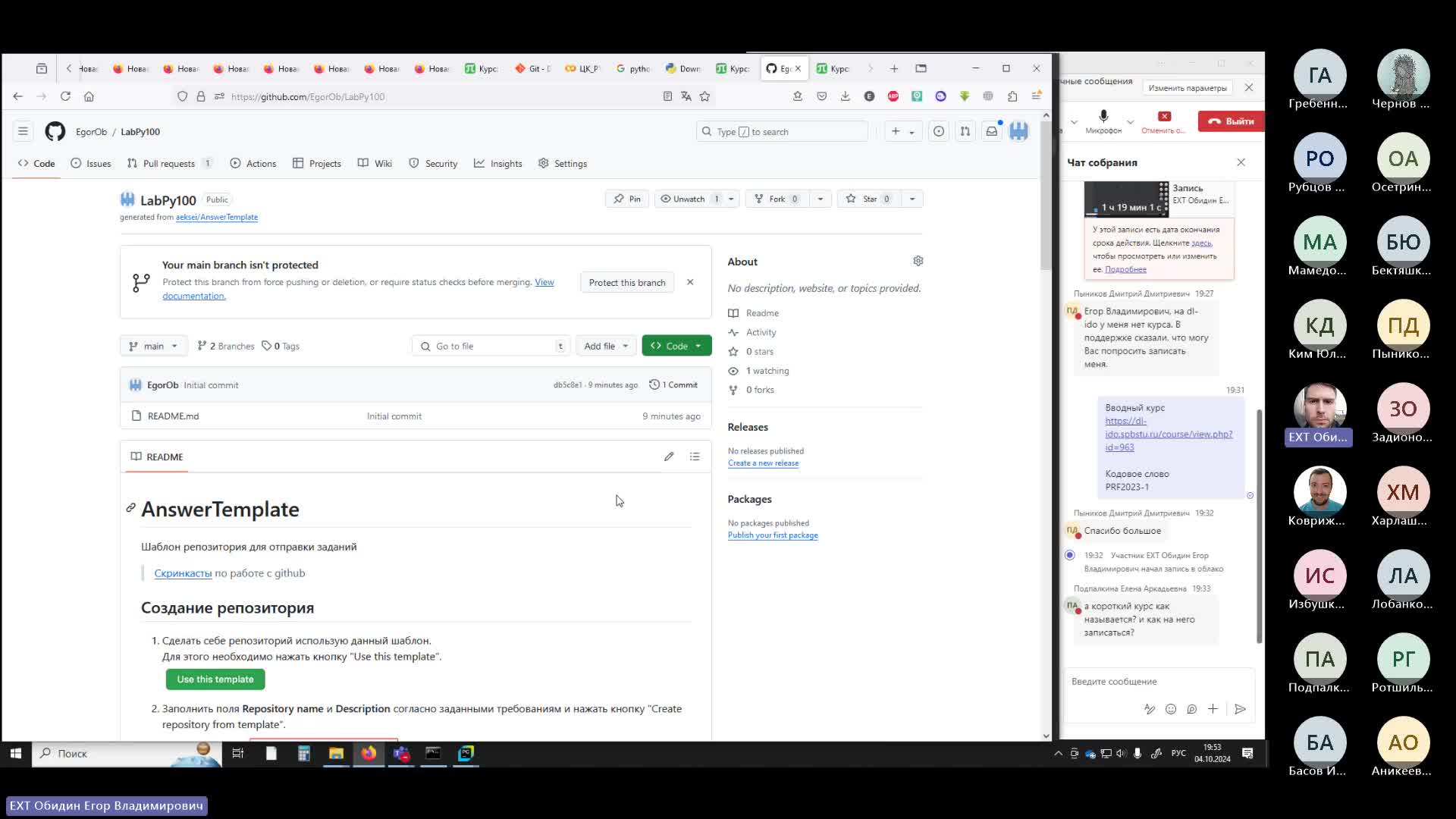The width and height of the screenshot is (1456, 819).
Task: Open Task View on the taskbar
Action: 238,753
